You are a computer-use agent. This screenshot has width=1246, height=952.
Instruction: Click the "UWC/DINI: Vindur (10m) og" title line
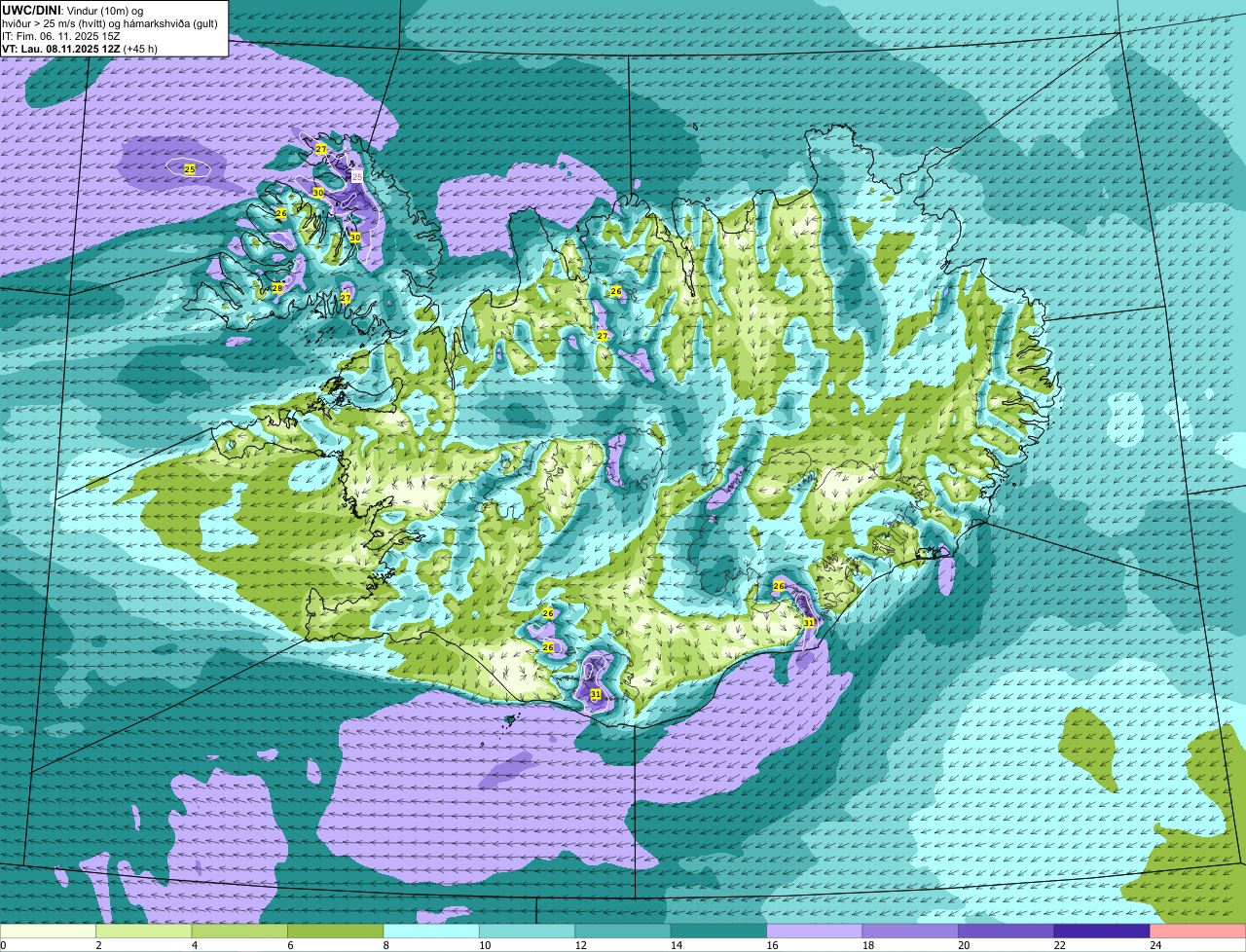[72, 10]
